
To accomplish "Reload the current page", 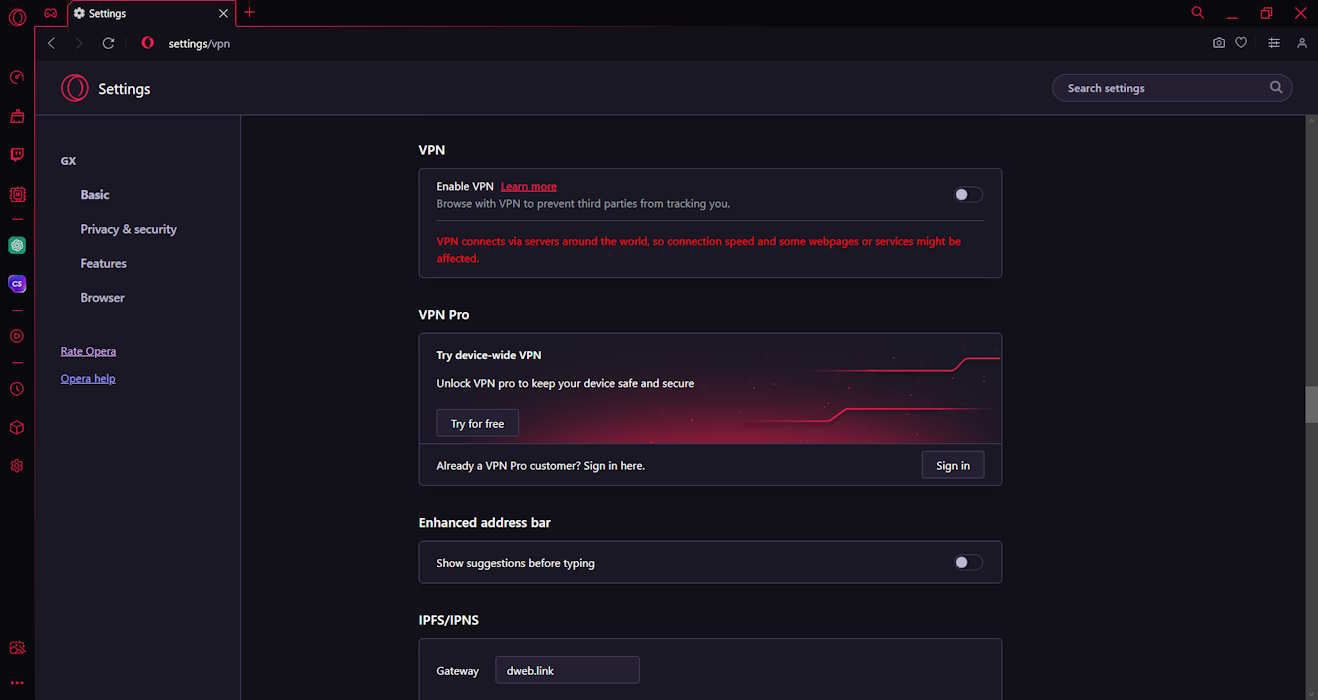I will coord(108,43).
